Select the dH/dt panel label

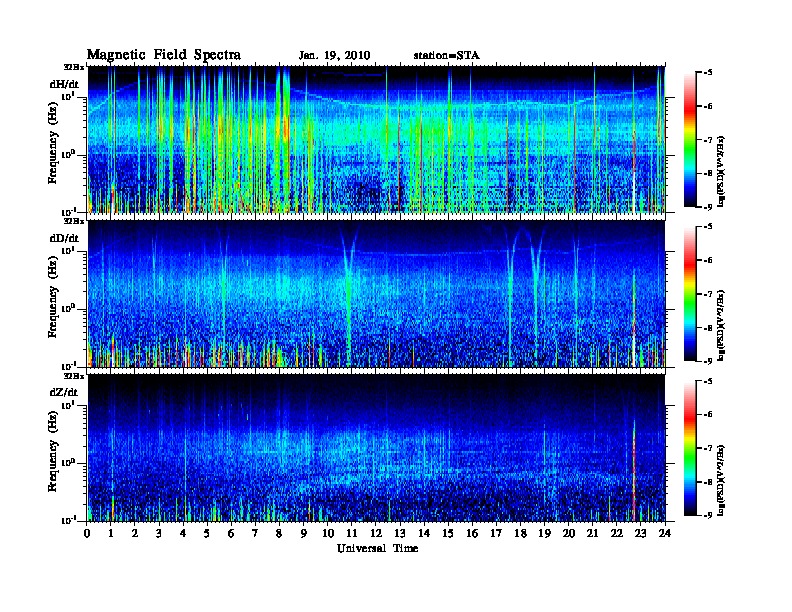click(x=64, y=84)
